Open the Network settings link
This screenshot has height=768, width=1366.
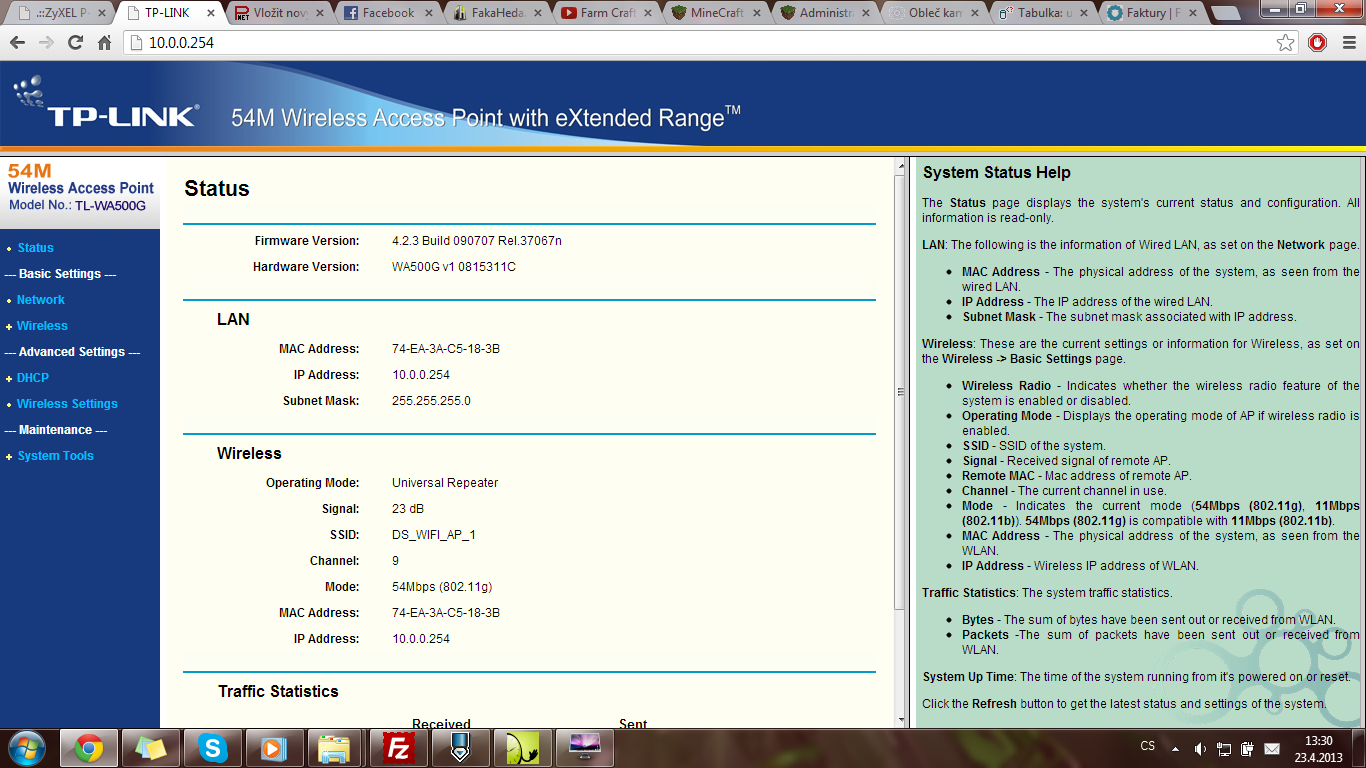point(40,300)
